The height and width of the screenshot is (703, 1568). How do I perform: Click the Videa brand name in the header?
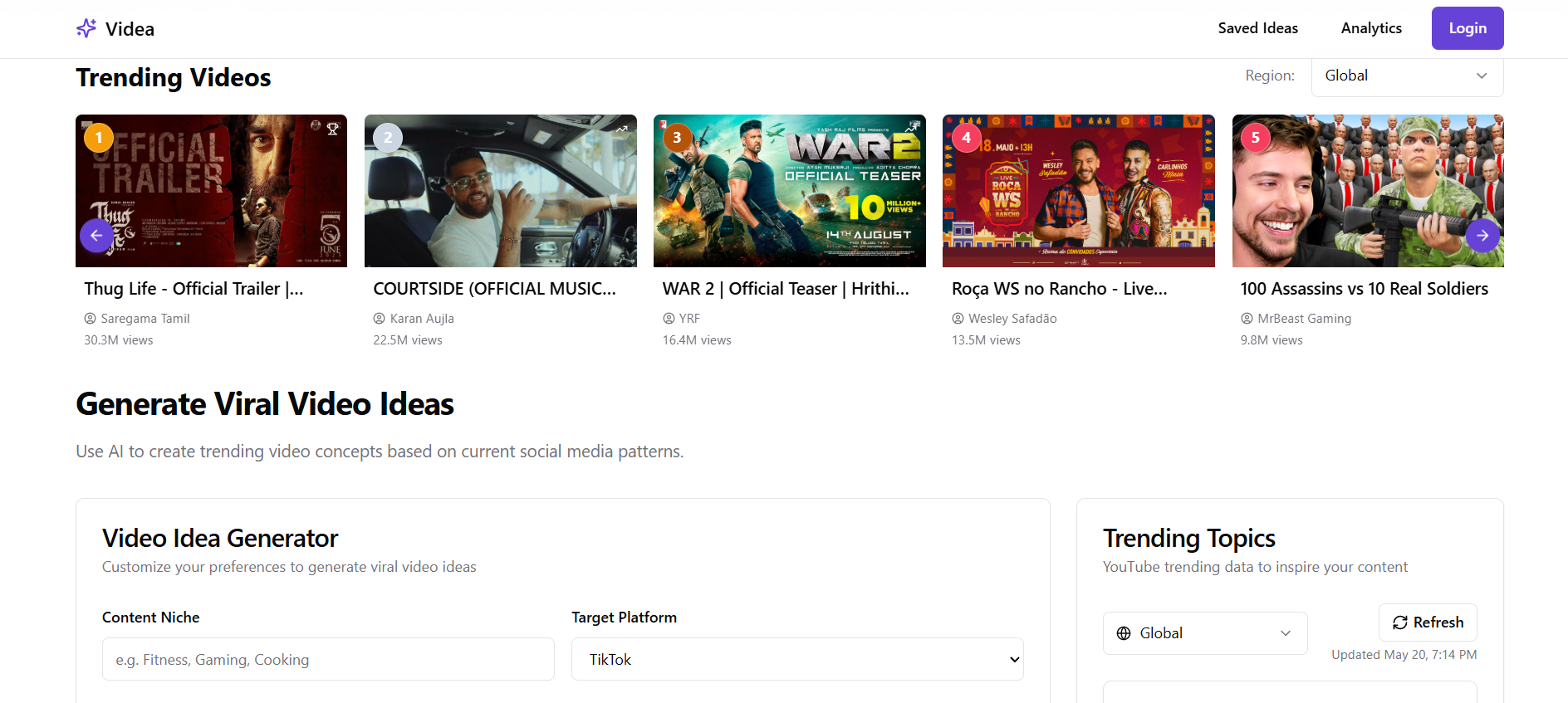tap(130, 29)
